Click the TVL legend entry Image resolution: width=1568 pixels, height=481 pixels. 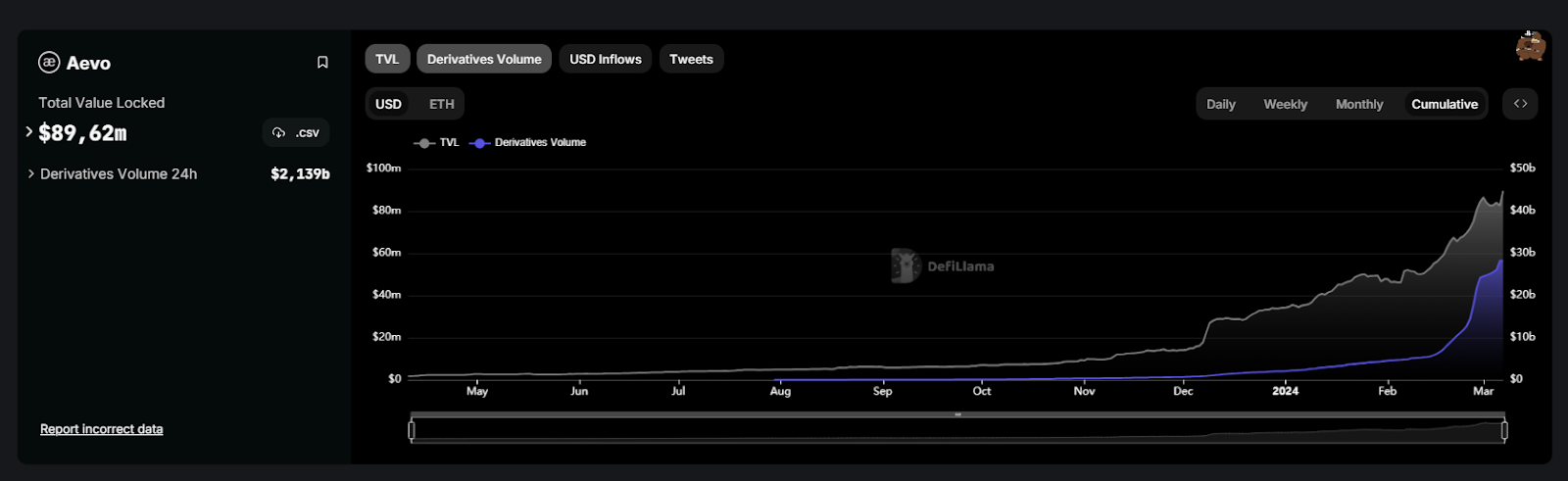(437, 143)
